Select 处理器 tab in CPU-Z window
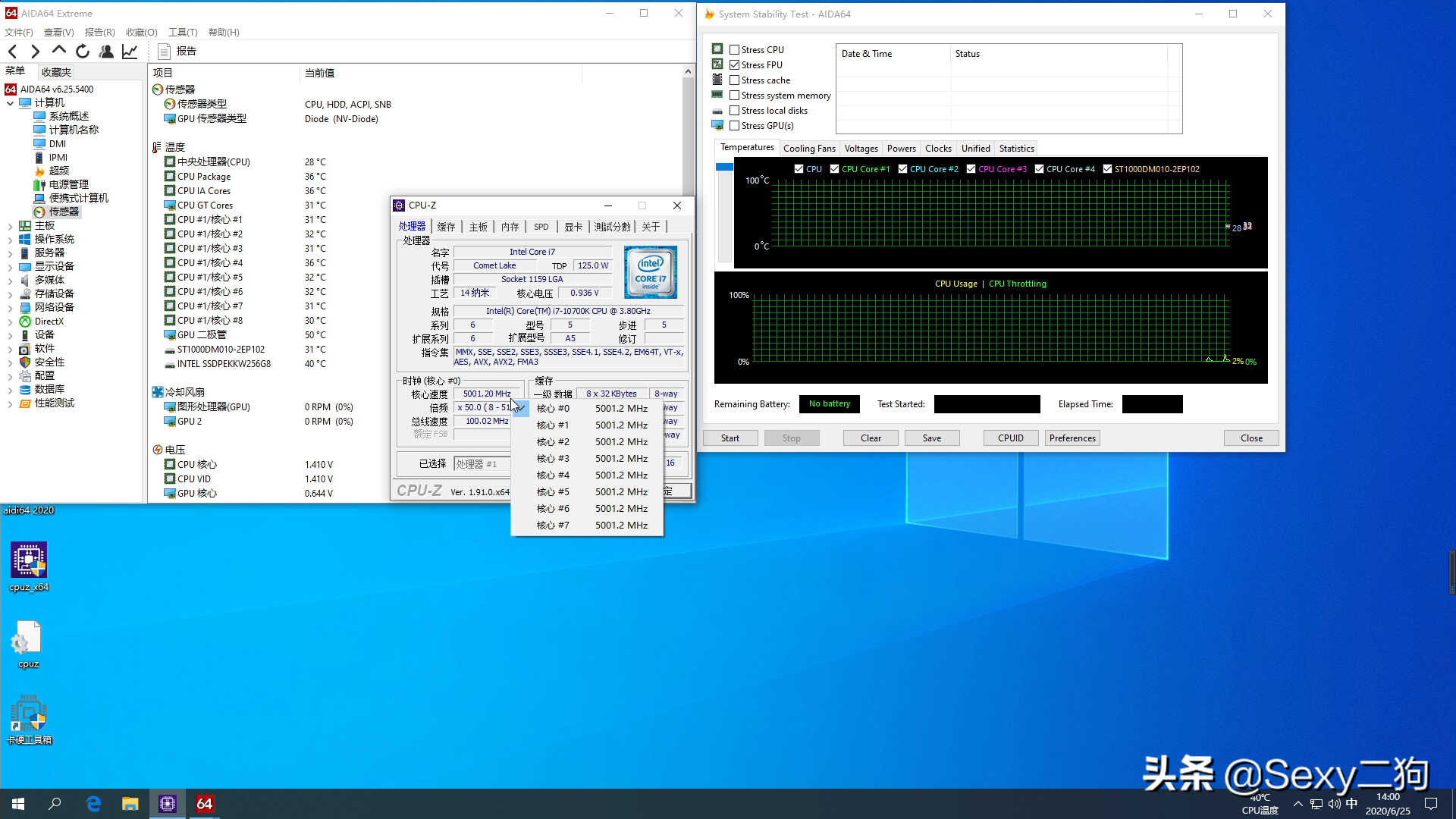The width and height of the screenshot is (1456, 819). click(412, 225)
